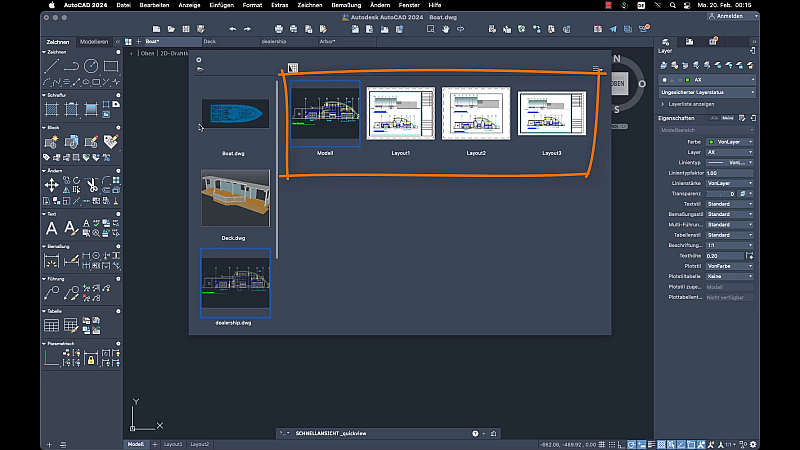Viewport: 800px width, 450px height.
Task: Switch to the Layout1 bottom tab
Action: point(173,444)
